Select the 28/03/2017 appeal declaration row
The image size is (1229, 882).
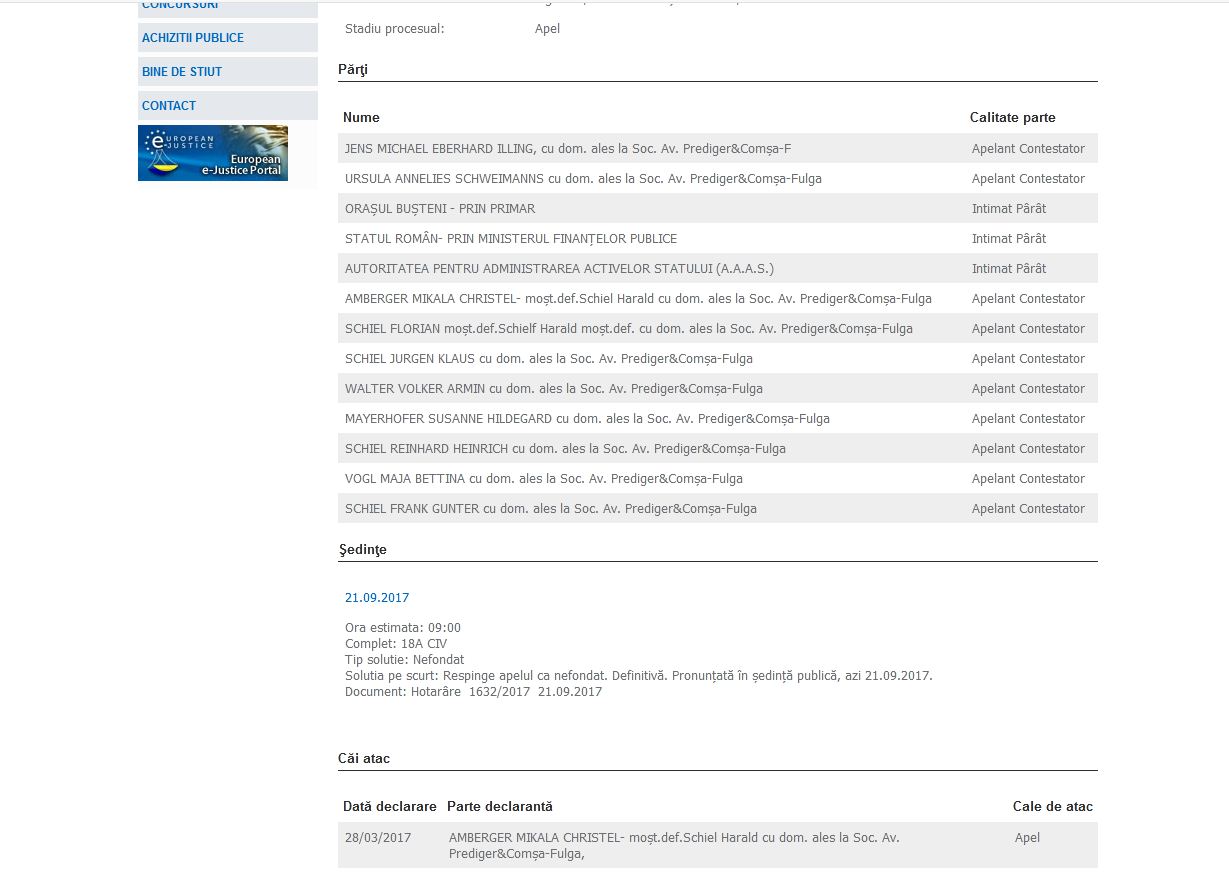point(717,845)
